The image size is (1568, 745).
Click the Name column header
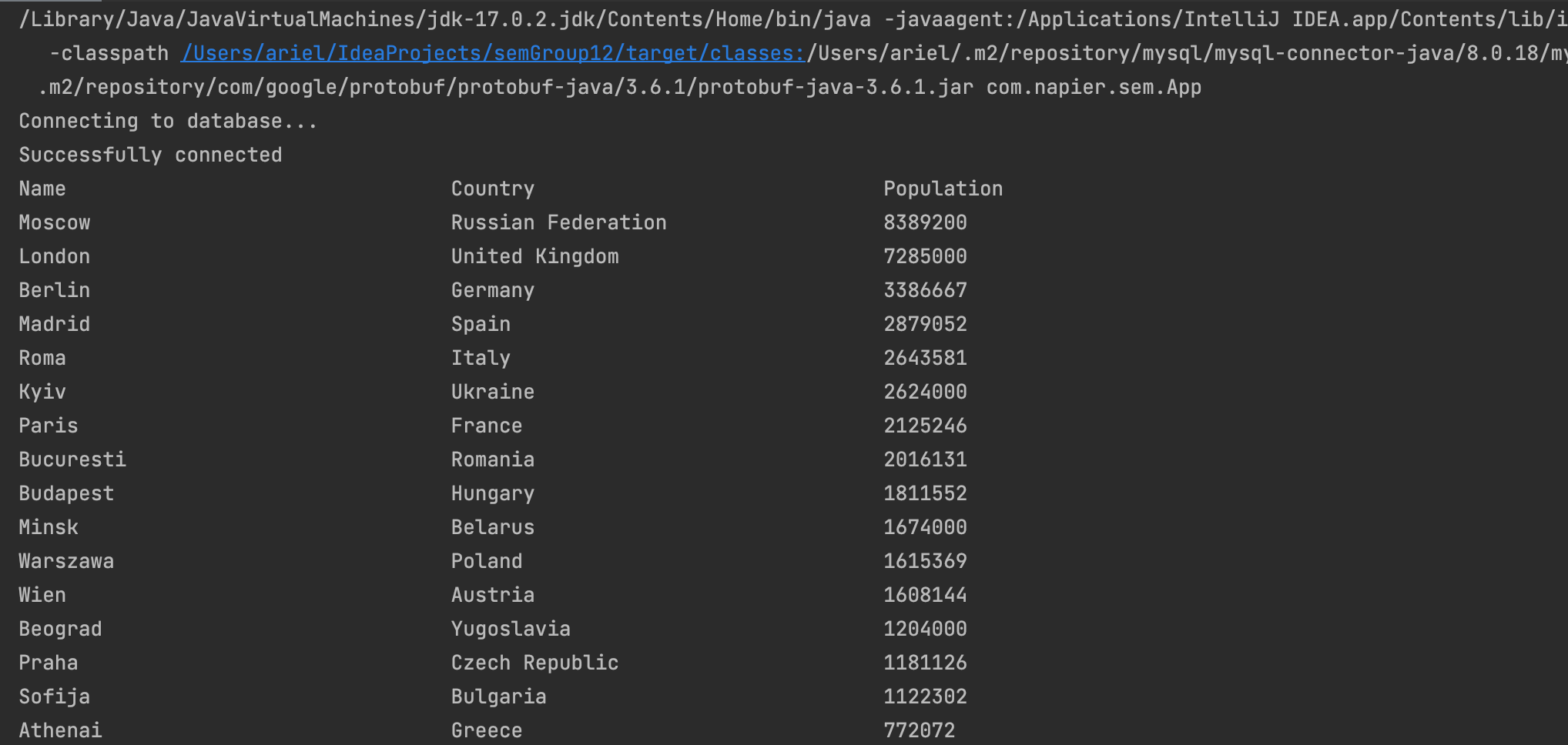42,189
